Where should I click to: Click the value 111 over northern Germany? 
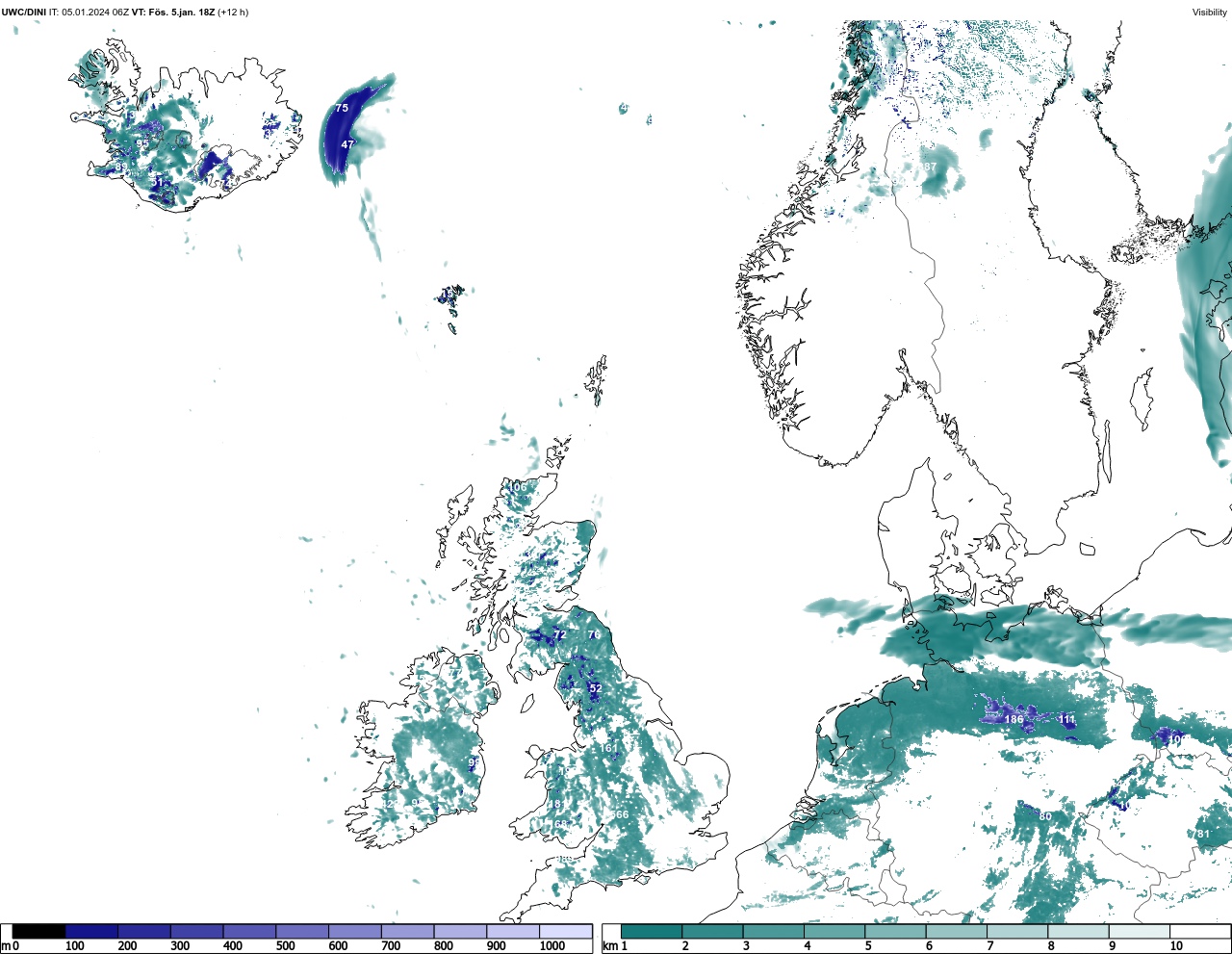[x=1066, y=719]
